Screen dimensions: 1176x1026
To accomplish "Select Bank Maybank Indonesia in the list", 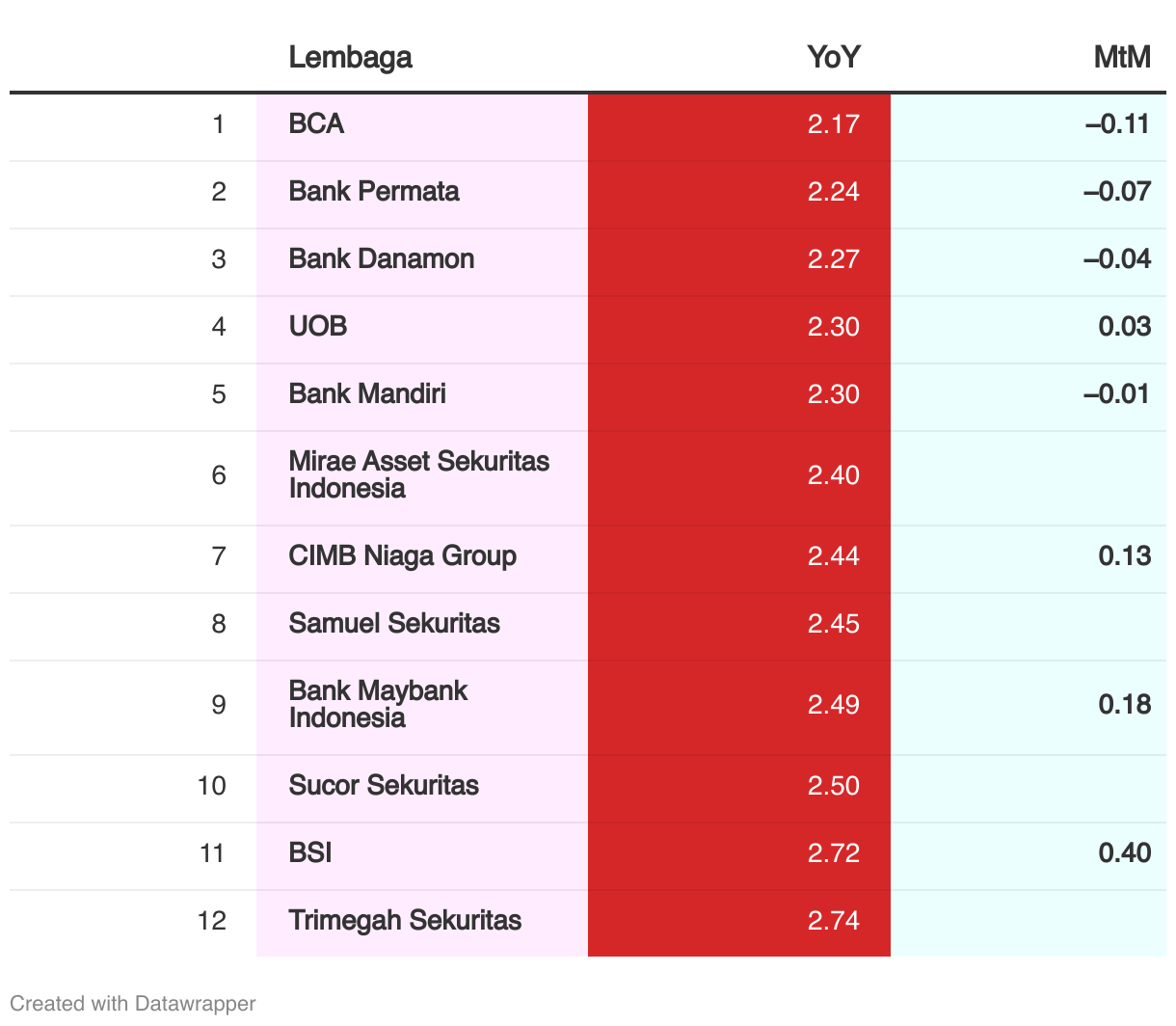I will coord(378,705).
